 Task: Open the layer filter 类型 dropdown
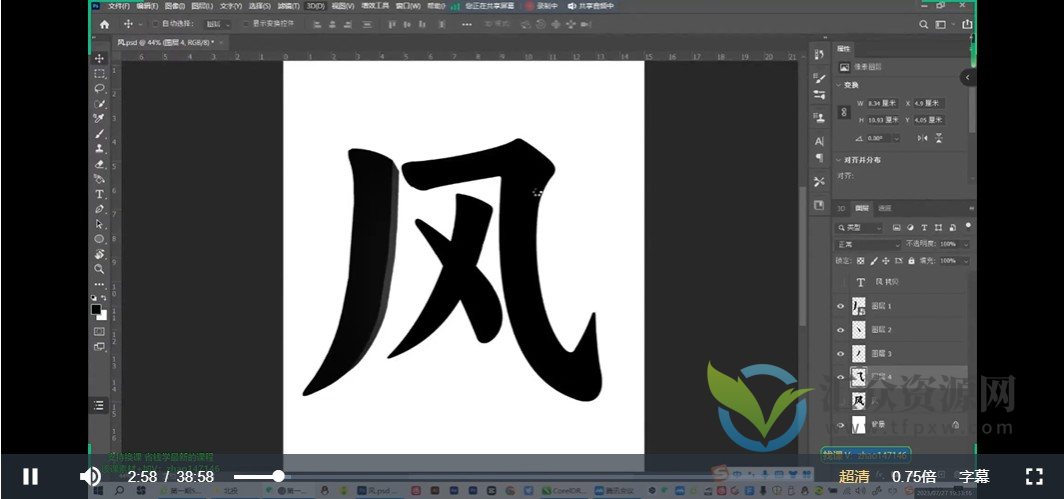click(x=859, y=227)
